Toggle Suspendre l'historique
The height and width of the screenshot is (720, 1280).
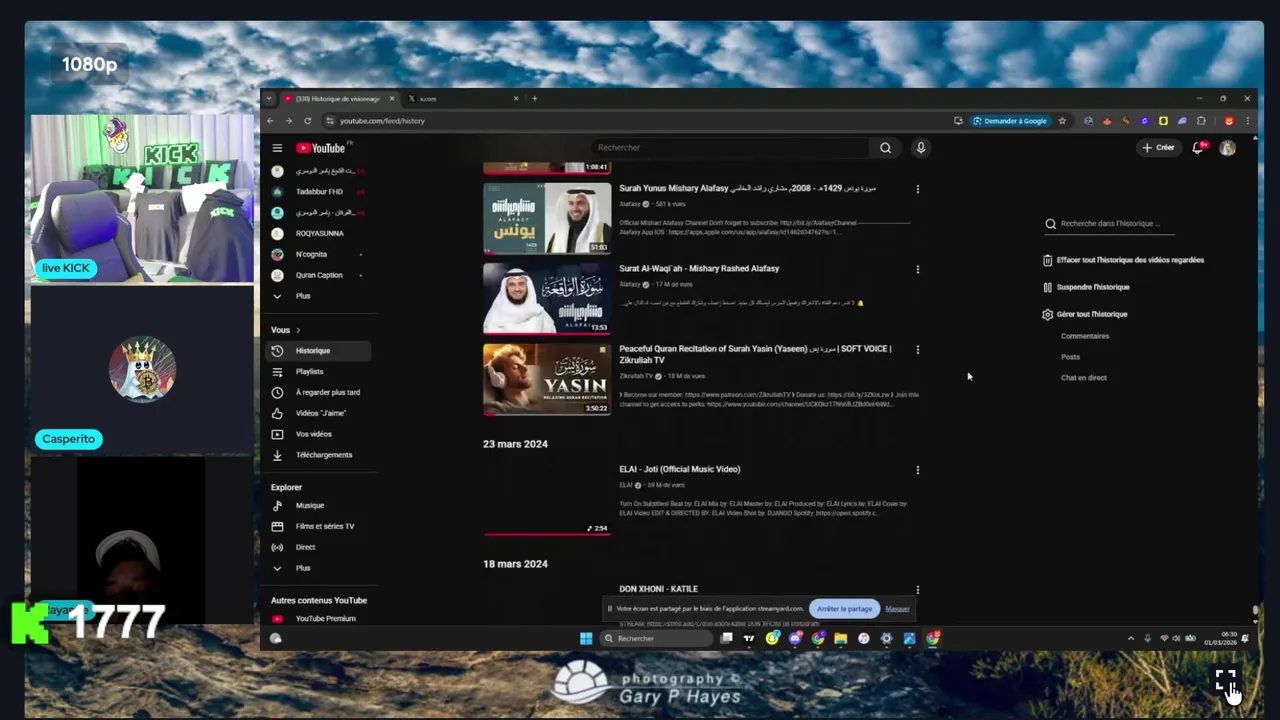1086,287
